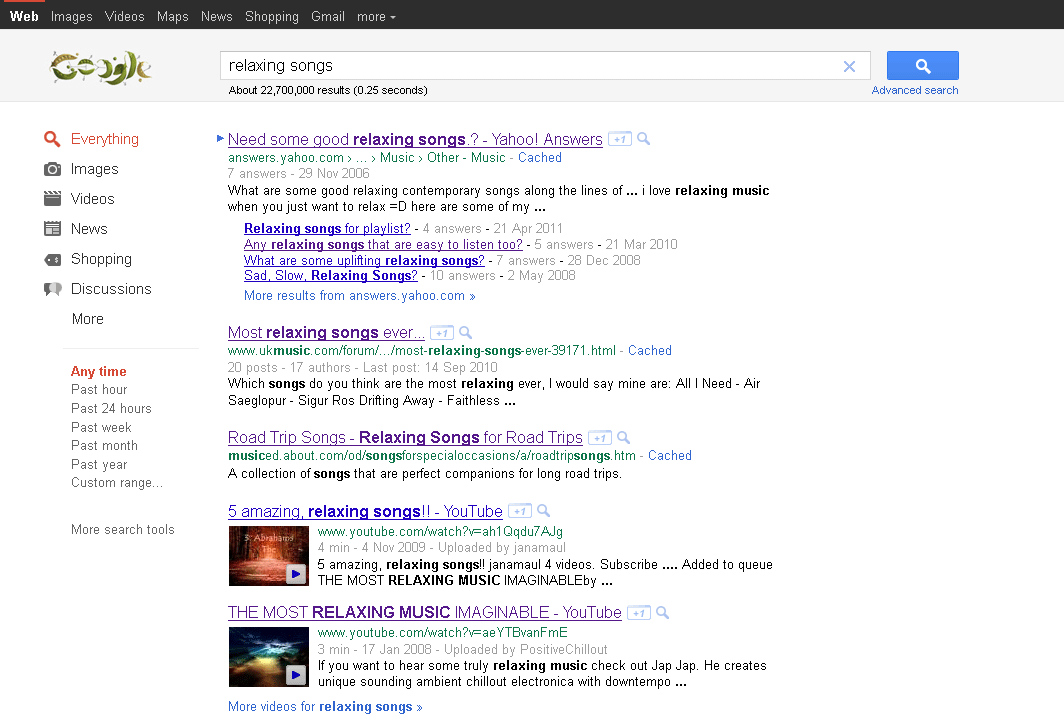Play the 5 amazing relaxing songs video thumbnail
Screen dimensions: 1064x725
point(269,556)
